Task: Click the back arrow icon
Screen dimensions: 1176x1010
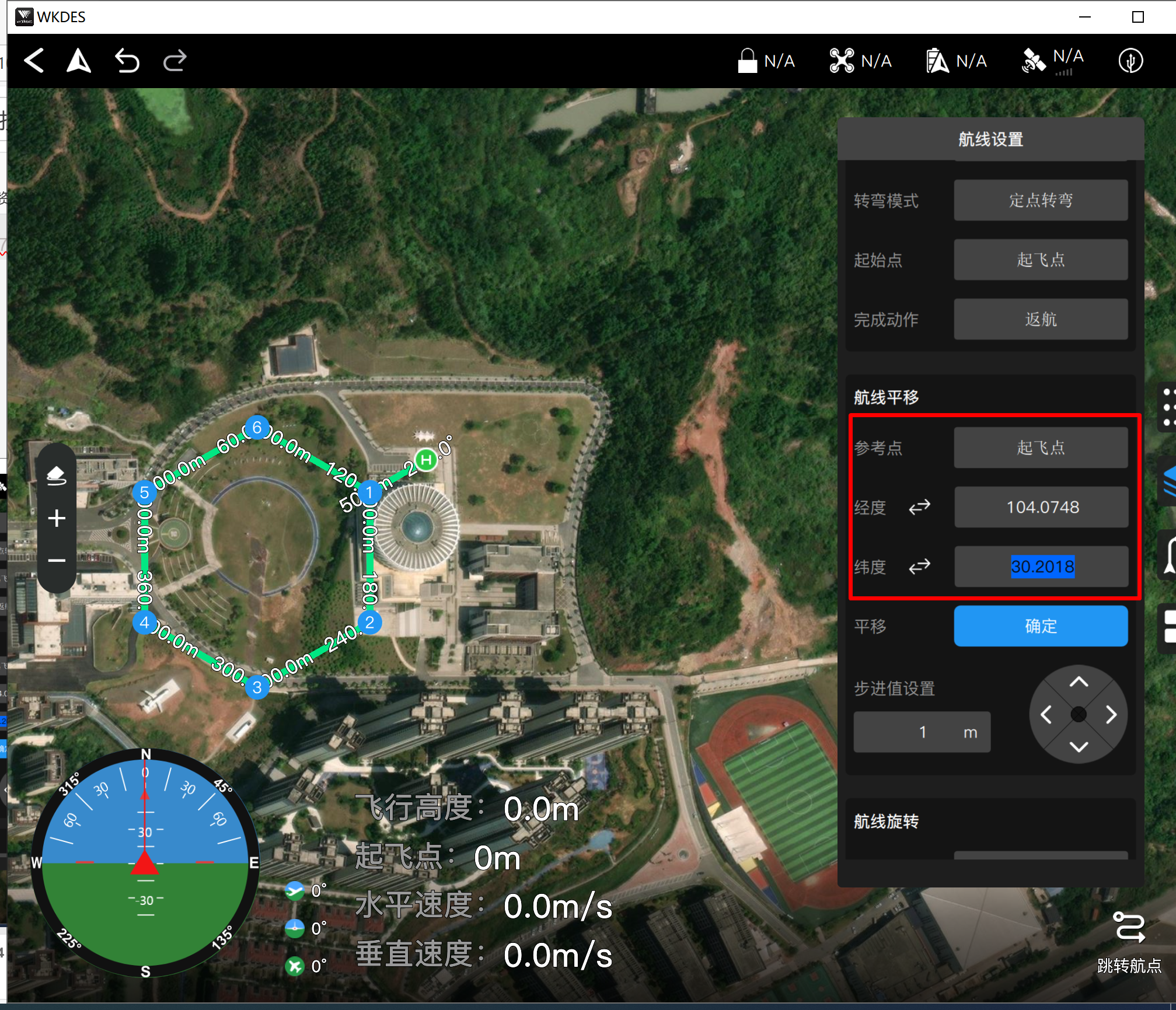Action: [34, 61]
